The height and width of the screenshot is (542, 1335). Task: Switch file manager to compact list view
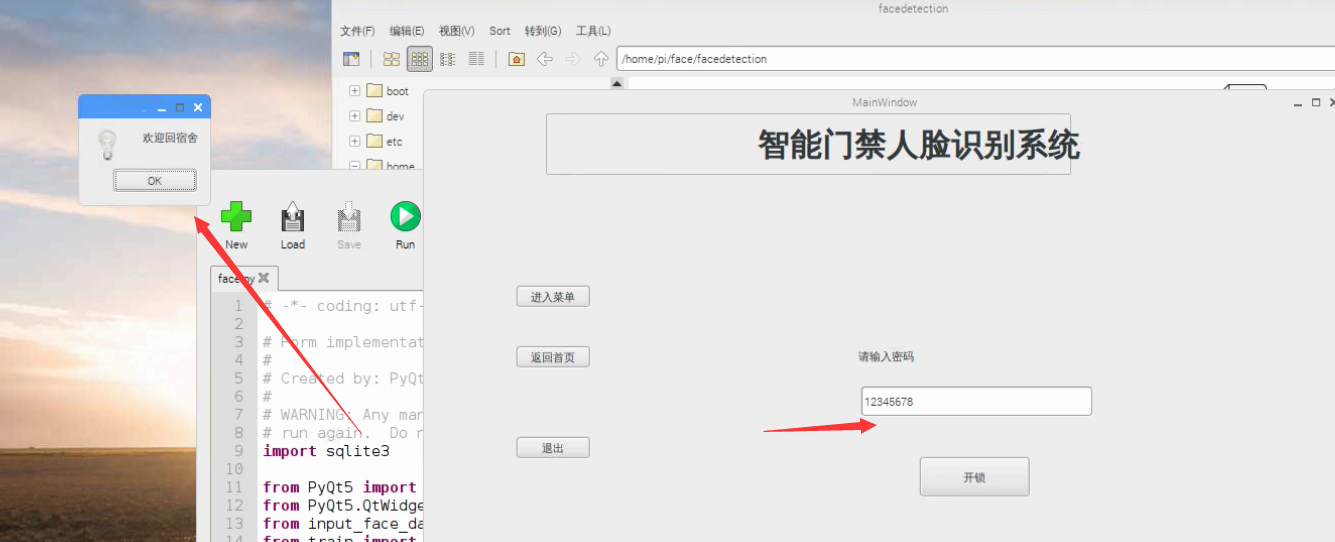(448, 59)
